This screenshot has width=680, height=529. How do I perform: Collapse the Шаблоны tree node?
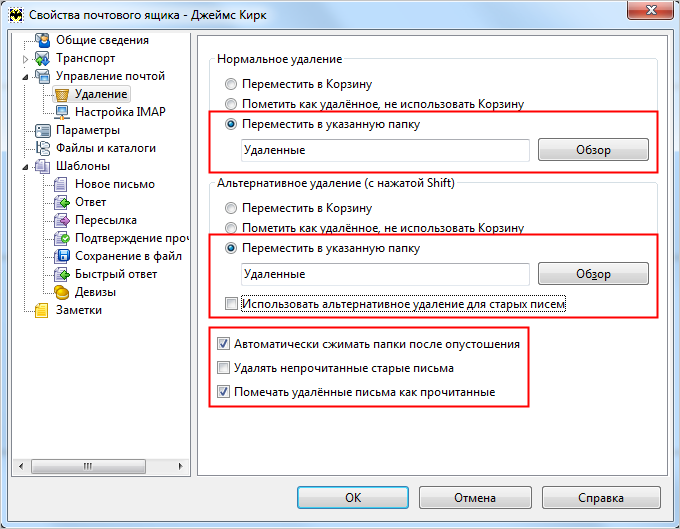pos(26,167)
